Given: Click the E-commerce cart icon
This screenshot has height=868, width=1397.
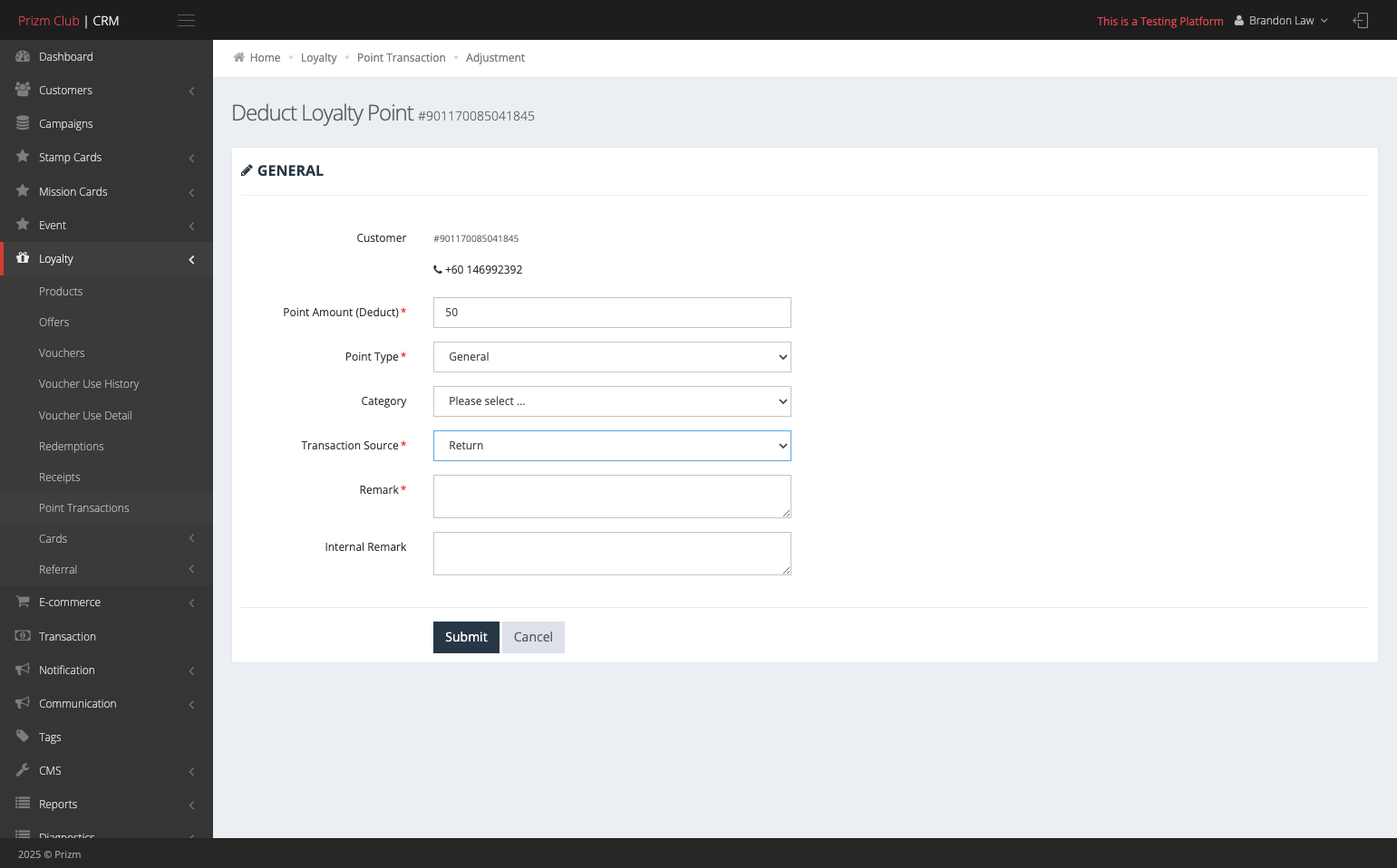Looking at the screenshot, I should pos(23,602).
